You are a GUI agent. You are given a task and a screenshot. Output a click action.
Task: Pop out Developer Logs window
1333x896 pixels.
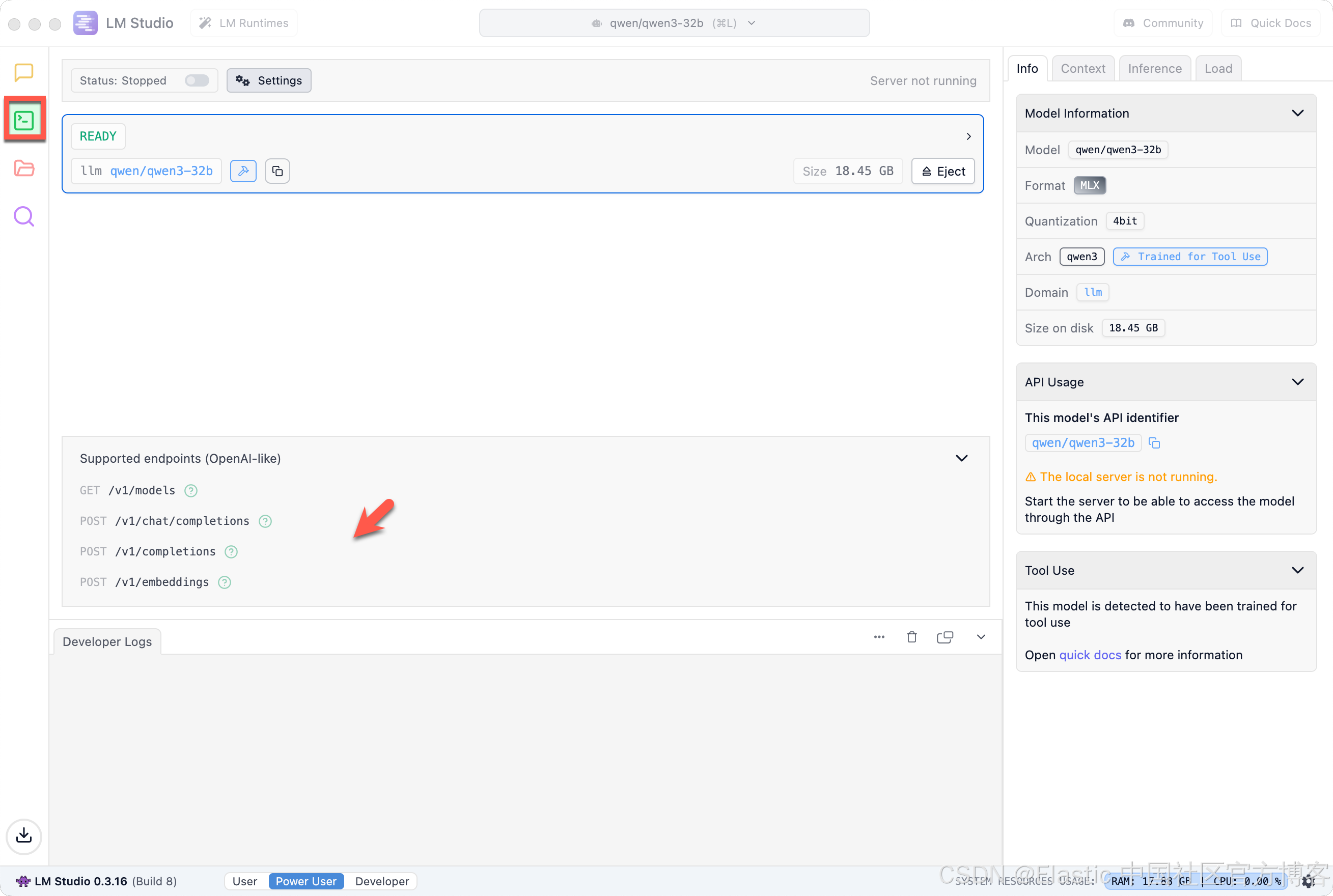945,636
